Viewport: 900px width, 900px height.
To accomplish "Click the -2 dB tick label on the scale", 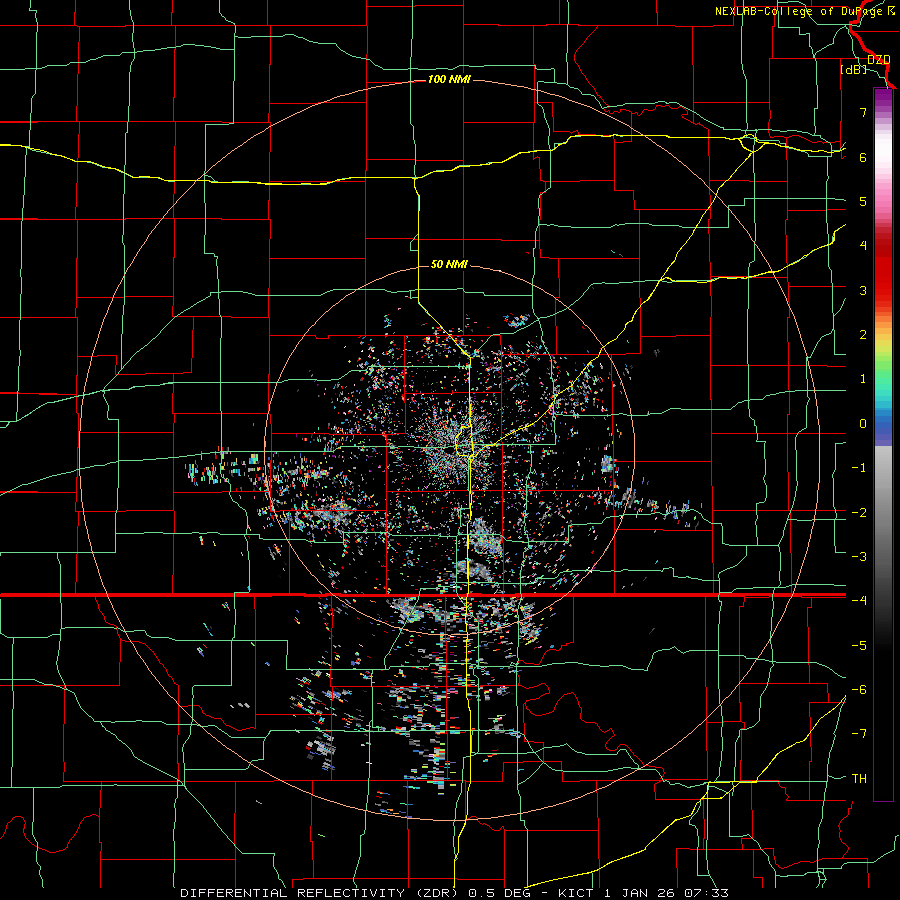I will tap(859, 513).
